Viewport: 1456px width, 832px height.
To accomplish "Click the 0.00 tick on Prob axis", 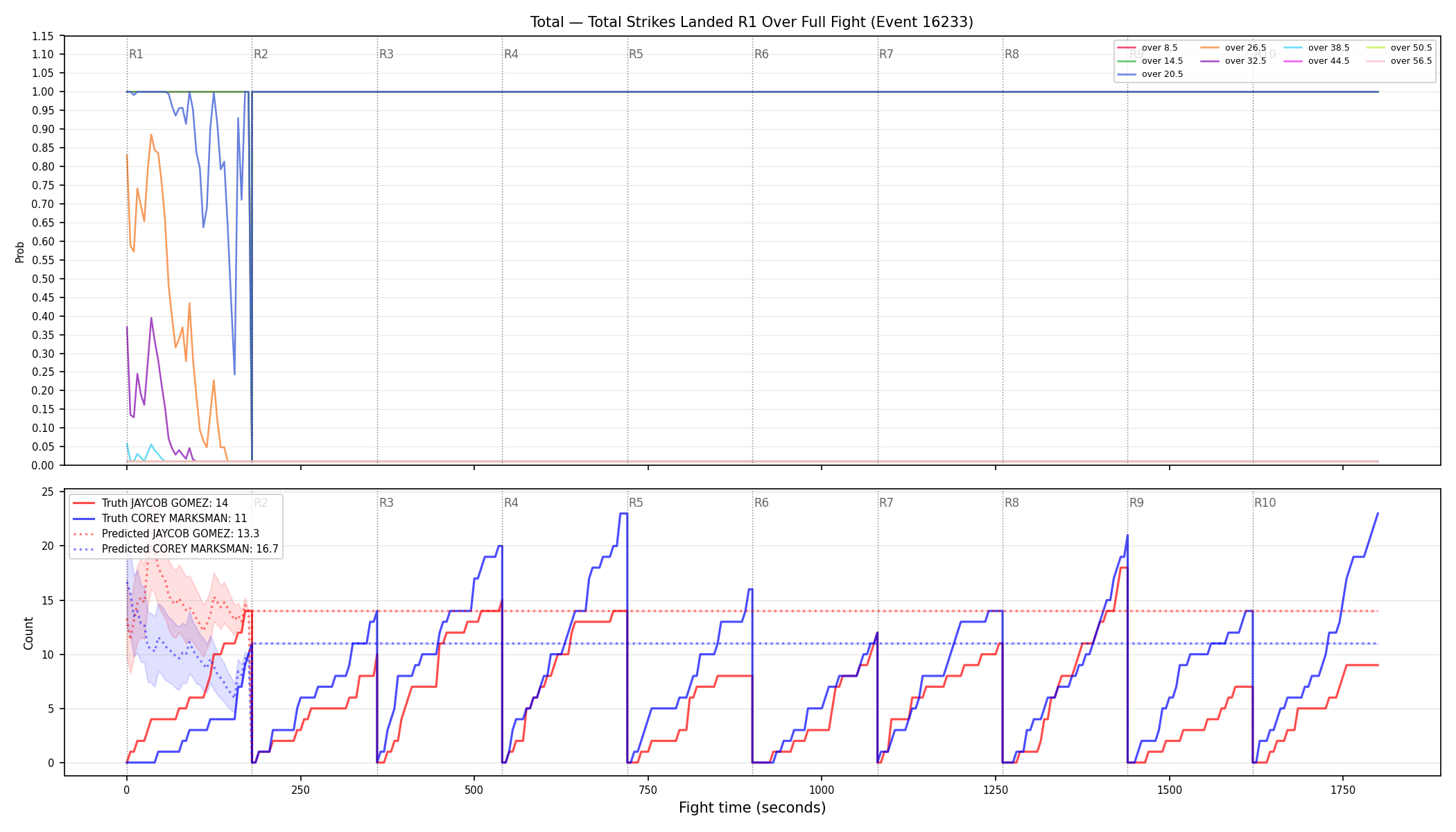I will pyautogui.click(x=43, y=465).
